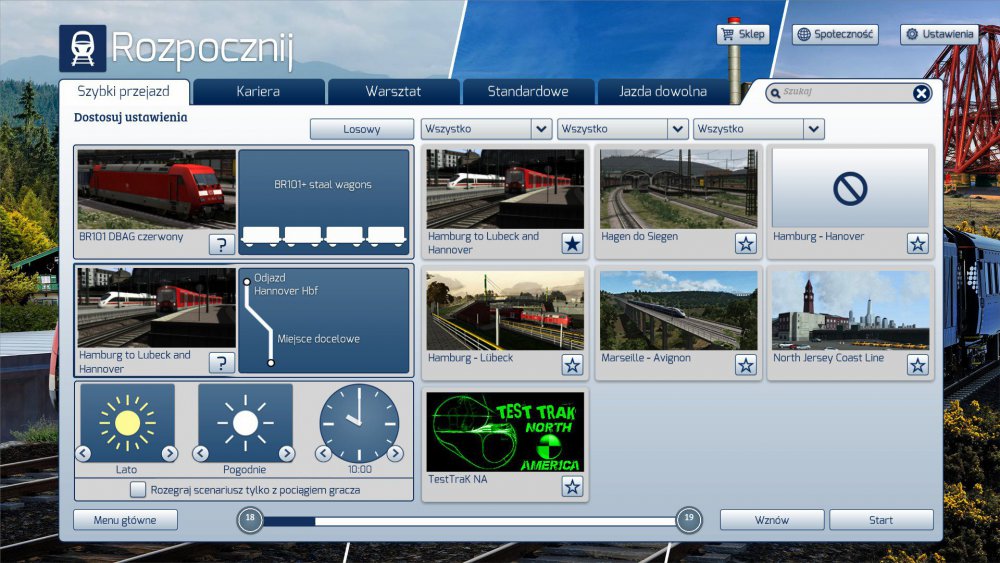Expand the first Wszystko filter dropdown

[541, 129]
